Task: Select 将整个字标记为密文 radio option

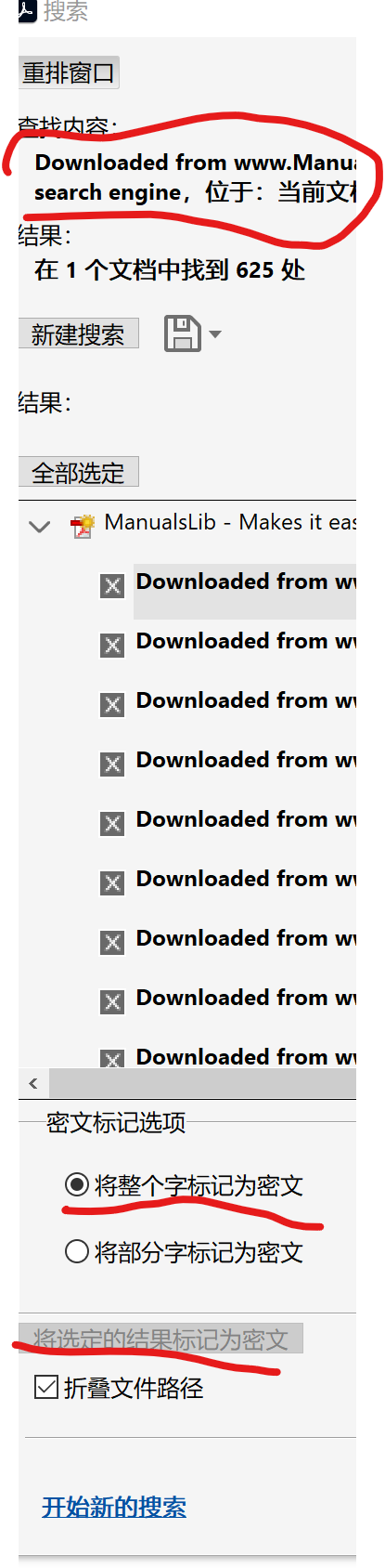Action: point(77,1184)
